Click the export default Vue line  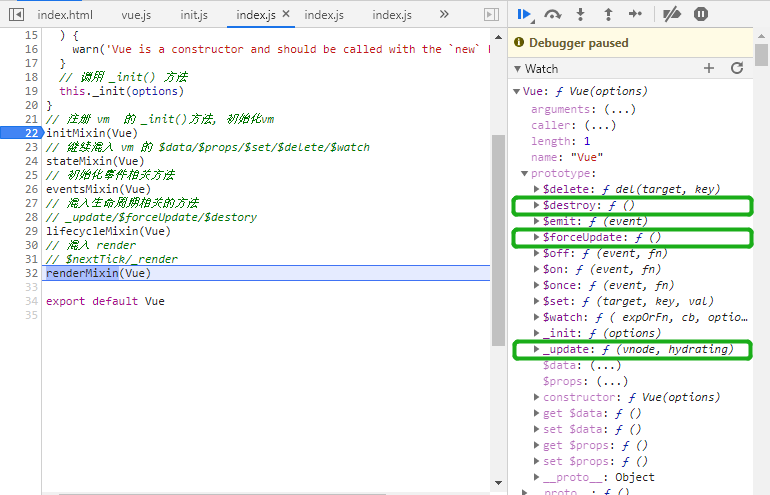click(x=105, y=301)
